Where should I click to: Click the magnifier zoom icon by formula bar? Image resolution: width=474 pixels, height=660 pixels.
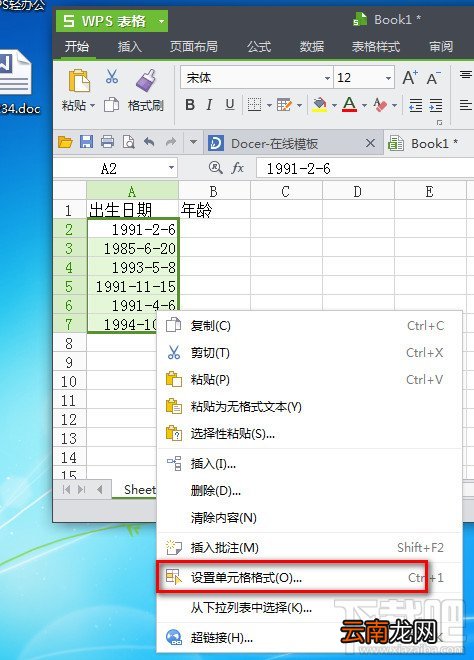coord(215,168)
